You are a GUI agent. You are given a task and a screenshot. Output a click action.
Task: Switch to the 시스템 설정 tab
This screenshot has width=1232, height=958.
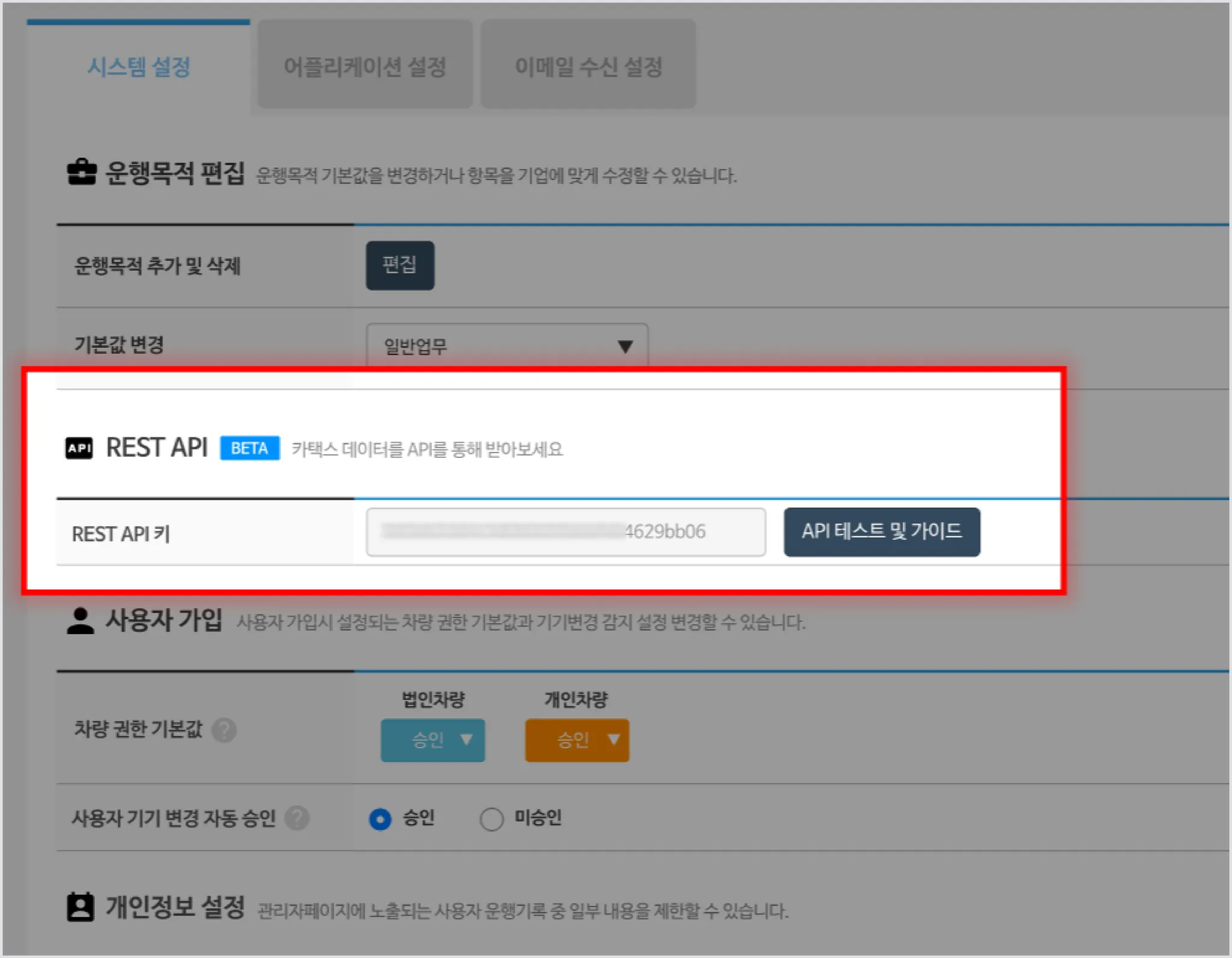139,66
